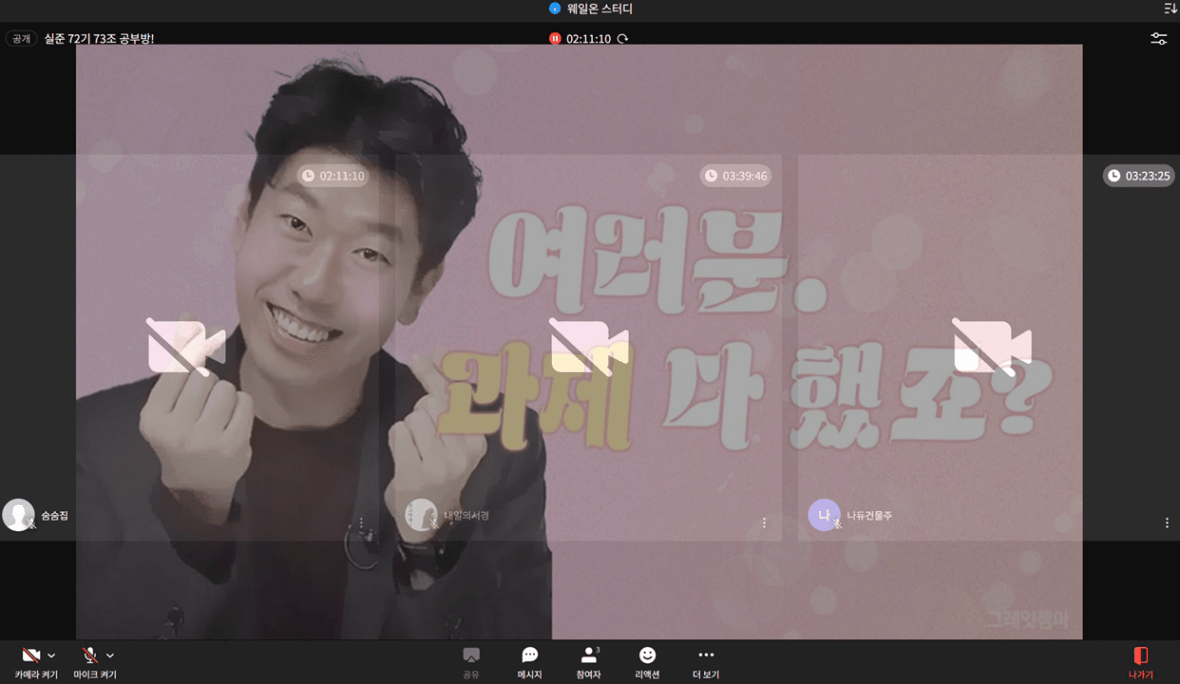Viewport: 1180px width, 684px height.
Task: Open the 공유 screen share icon
Action: tap(471, 656)
